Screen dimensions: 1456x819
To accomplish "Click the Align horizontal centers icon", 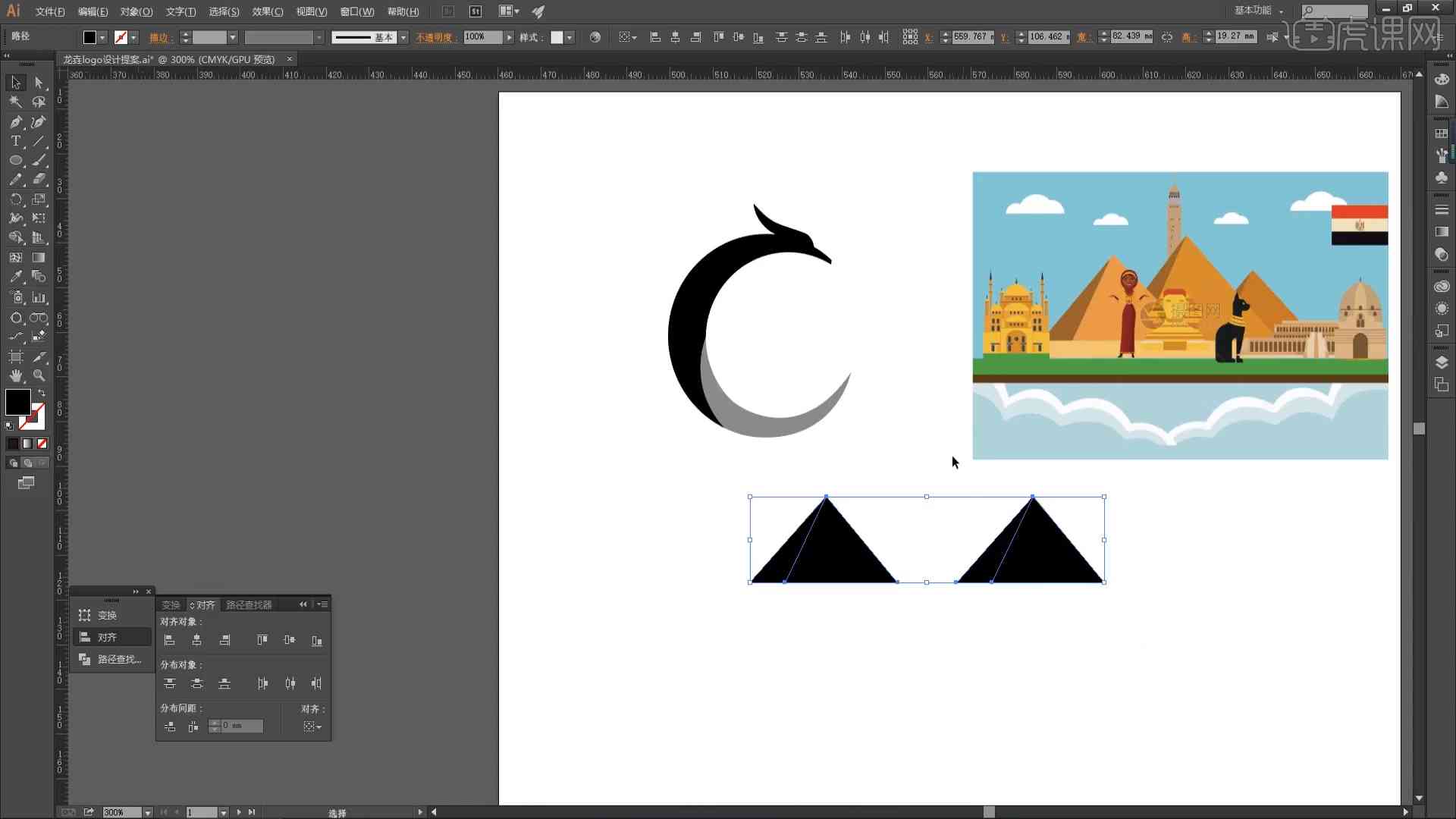I will pos(196,639).
